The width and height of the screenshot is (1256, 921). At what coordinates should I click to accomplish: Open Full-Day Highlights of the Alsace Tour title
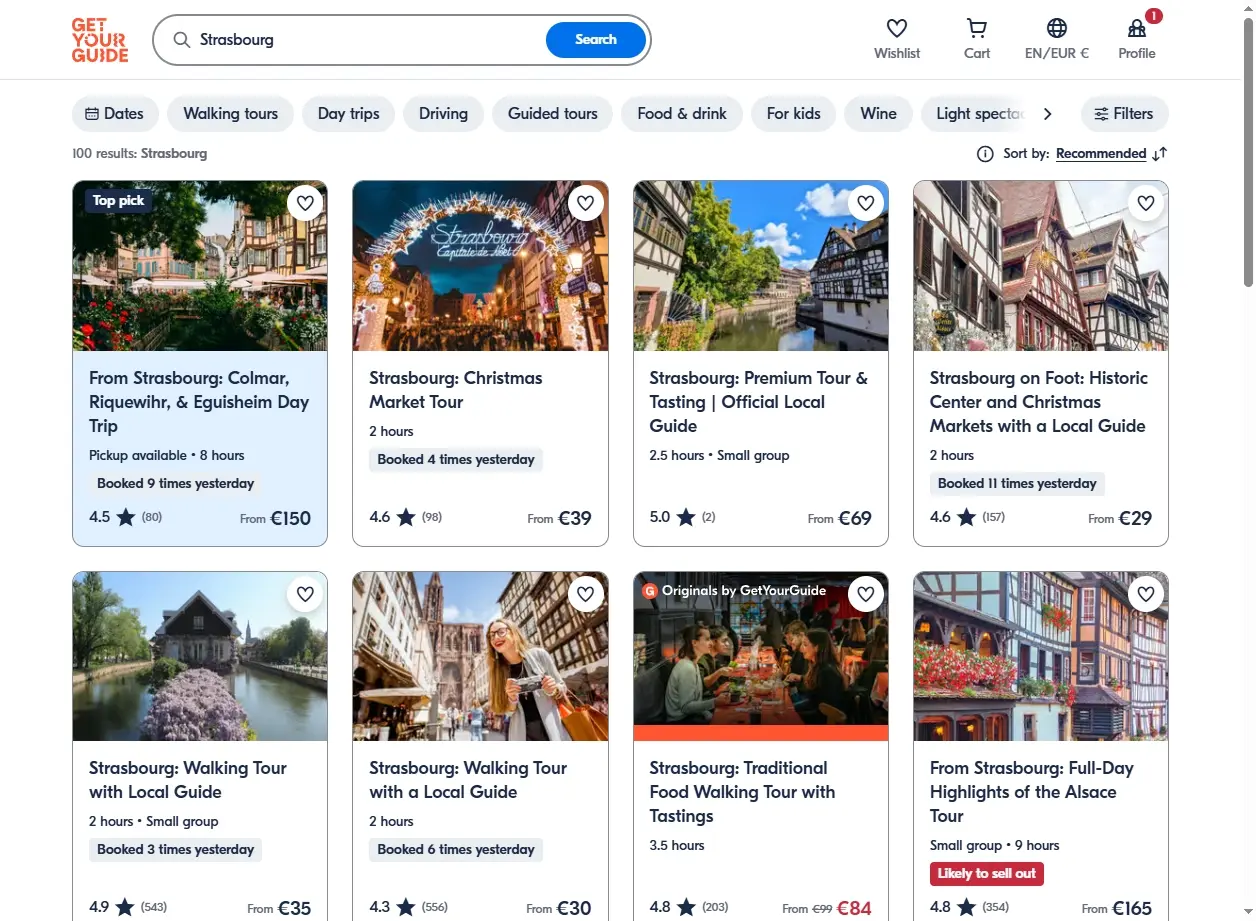[1032, 792]
